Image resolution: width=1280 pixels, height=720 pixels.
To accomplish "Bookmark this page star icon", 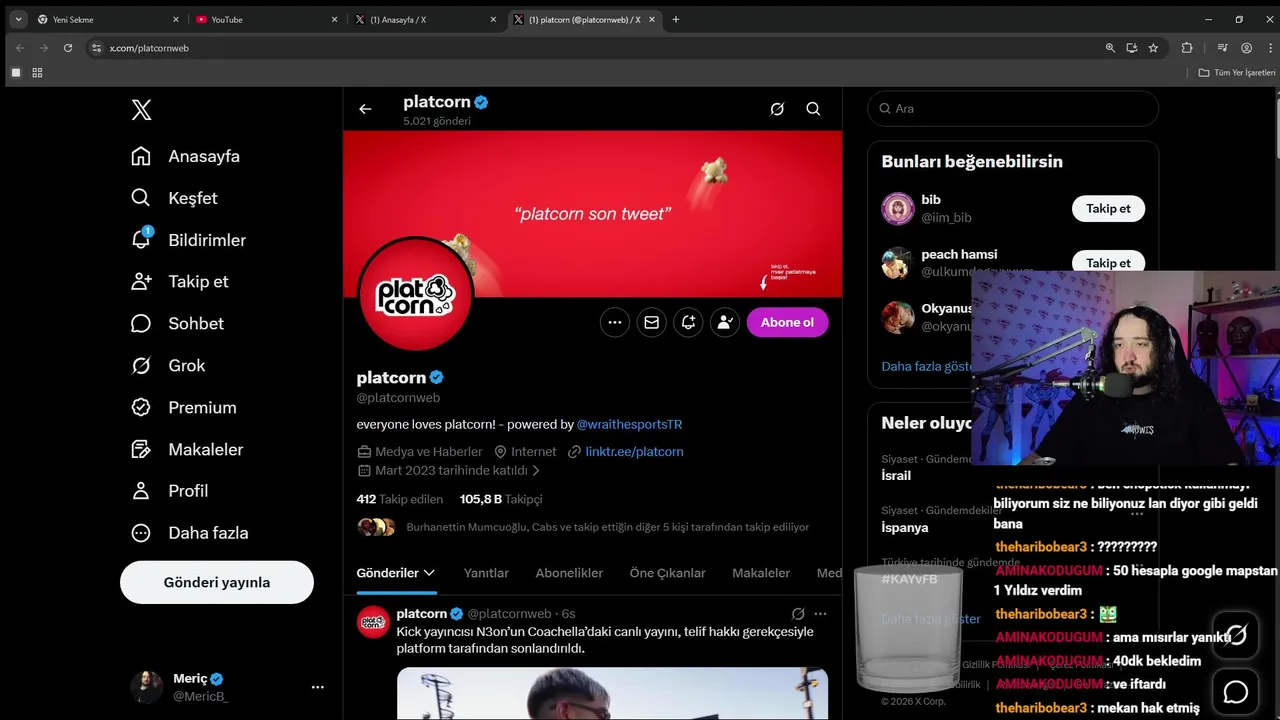I will tap(1153, 47).
